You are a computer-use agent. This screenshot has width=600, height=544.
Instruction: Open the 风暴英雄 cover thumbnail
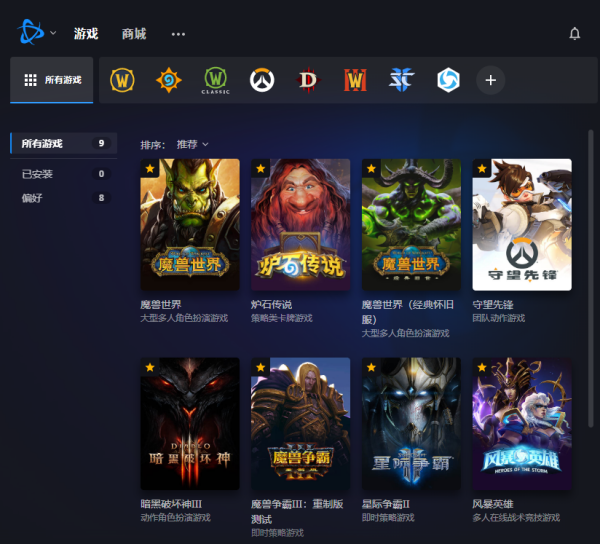[x=522, y=424]
